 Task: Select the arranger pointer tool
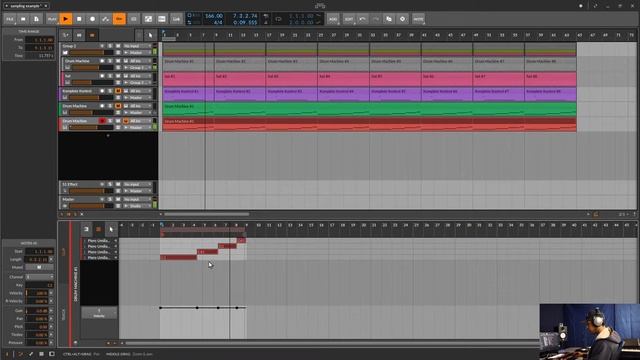(150, 35)
